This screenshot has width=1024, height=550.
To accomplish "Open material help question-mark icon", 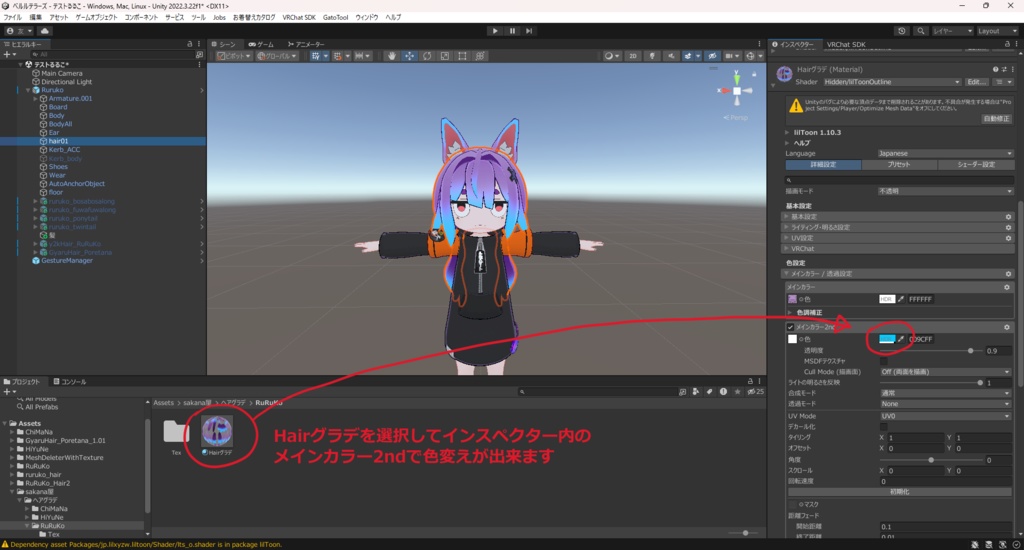I will [x=995, y=69].
